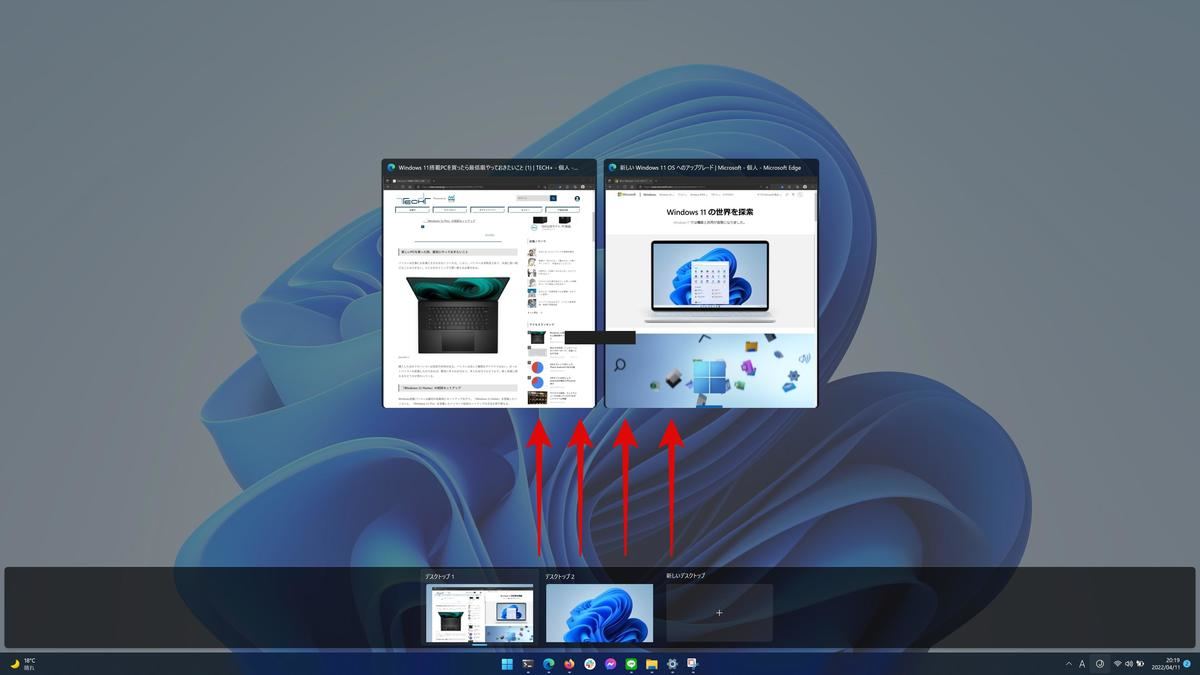Click the Edge icon in the TECH+ window title
This screenshot has height=675, width=1200.
pos(392,168)
